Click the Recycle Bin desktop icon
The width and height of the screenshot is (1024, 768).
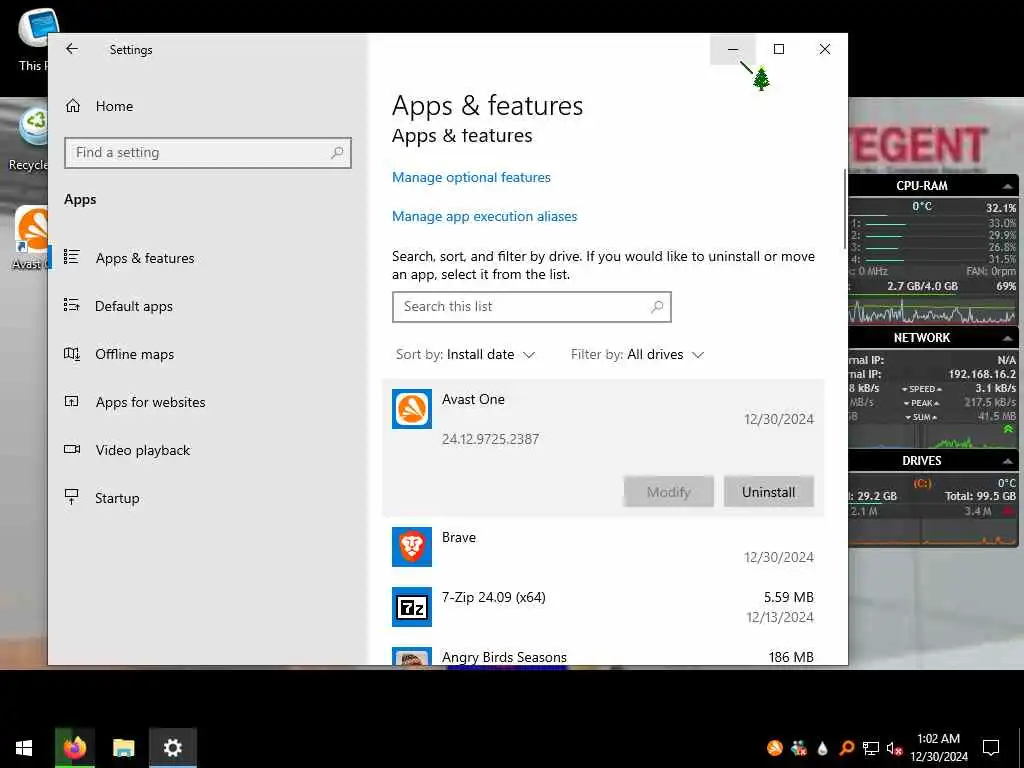pyautogui.click(x=30, y=140)
